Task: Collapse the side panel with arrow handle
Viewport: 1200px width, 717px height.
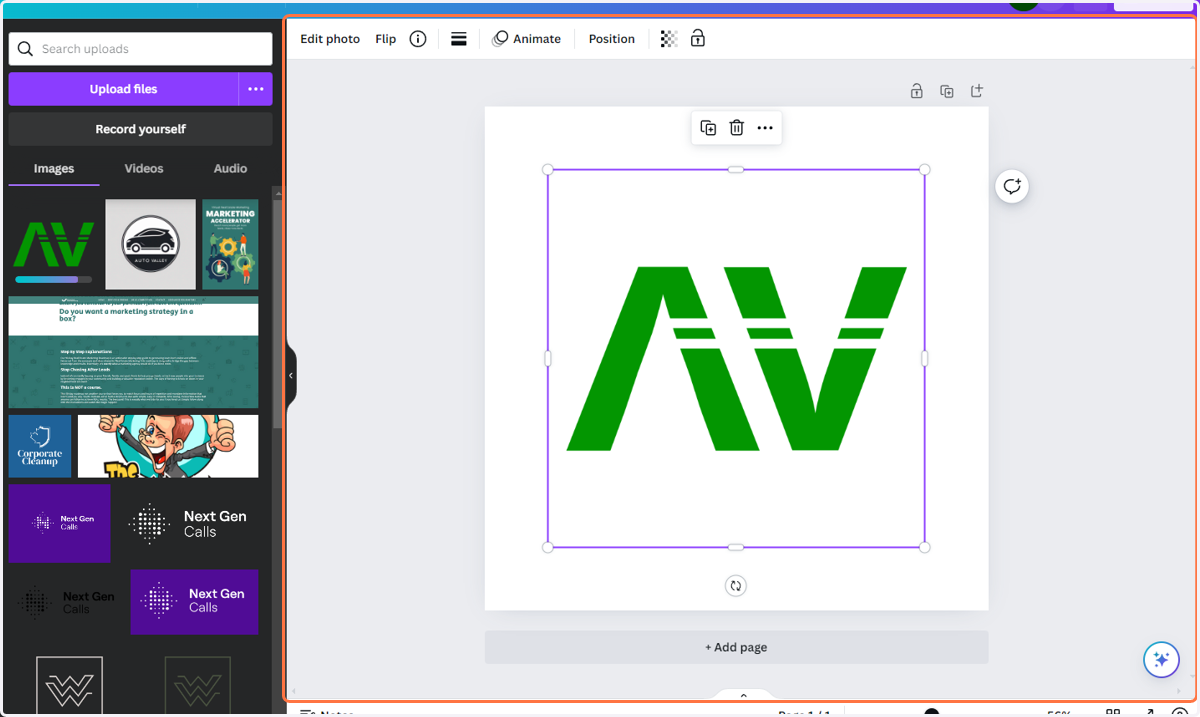Action: (291, 375)
